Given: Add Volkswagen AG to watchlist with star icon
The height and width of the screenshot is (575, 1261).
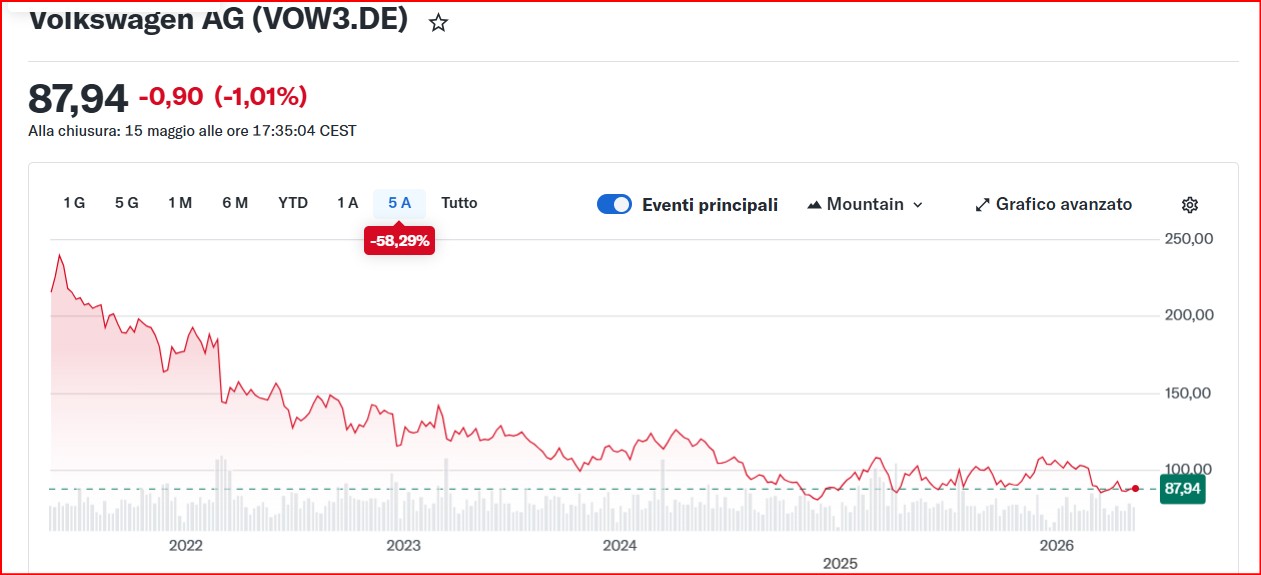Looking at the screenshot, I should (x=438, y=22).
